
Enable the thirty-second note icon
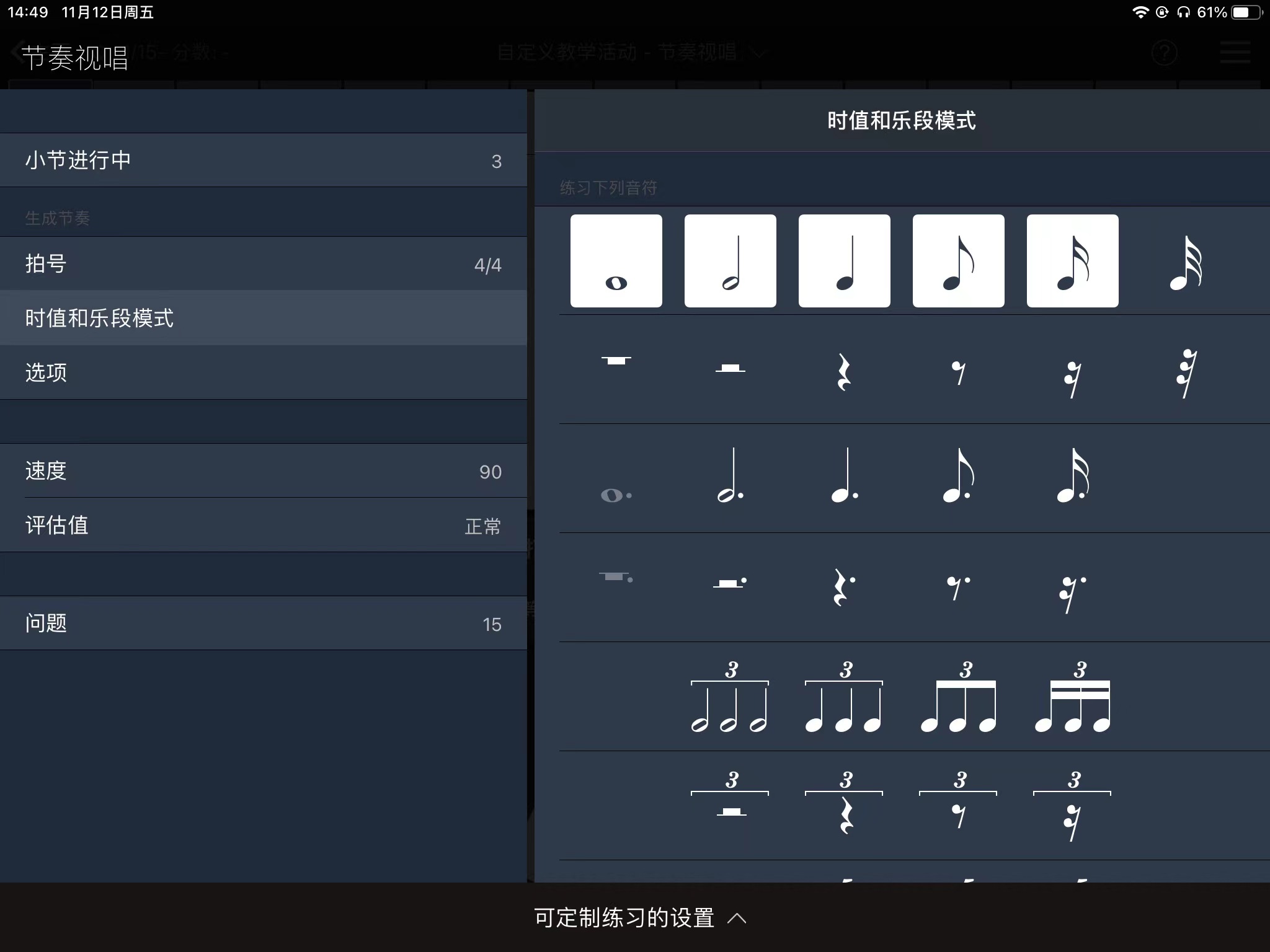(1186, 263)
